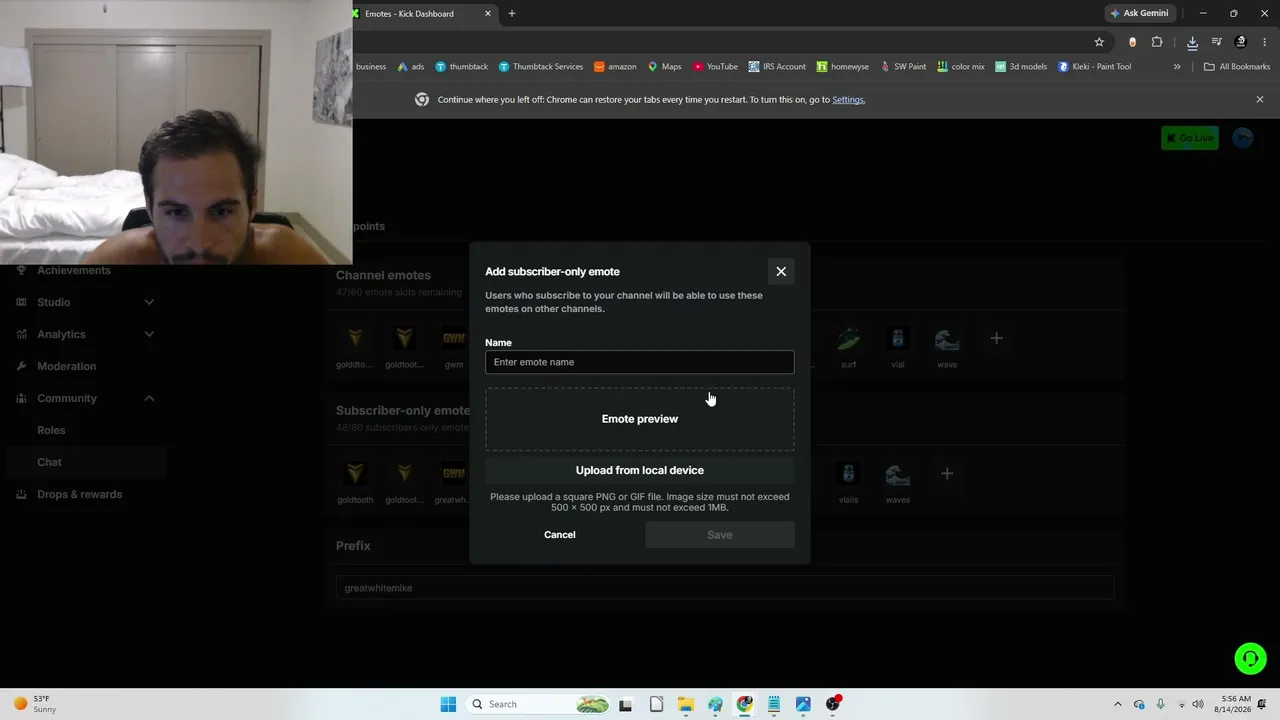
Task: Open the Studio sidebar item
Action: [x=54, y=302]
